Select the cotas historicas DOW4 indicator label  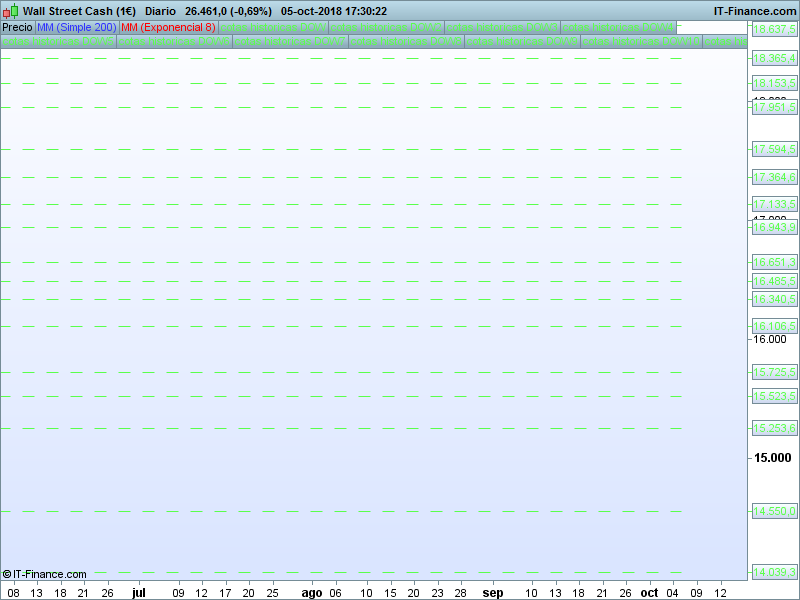click(617, 28)
